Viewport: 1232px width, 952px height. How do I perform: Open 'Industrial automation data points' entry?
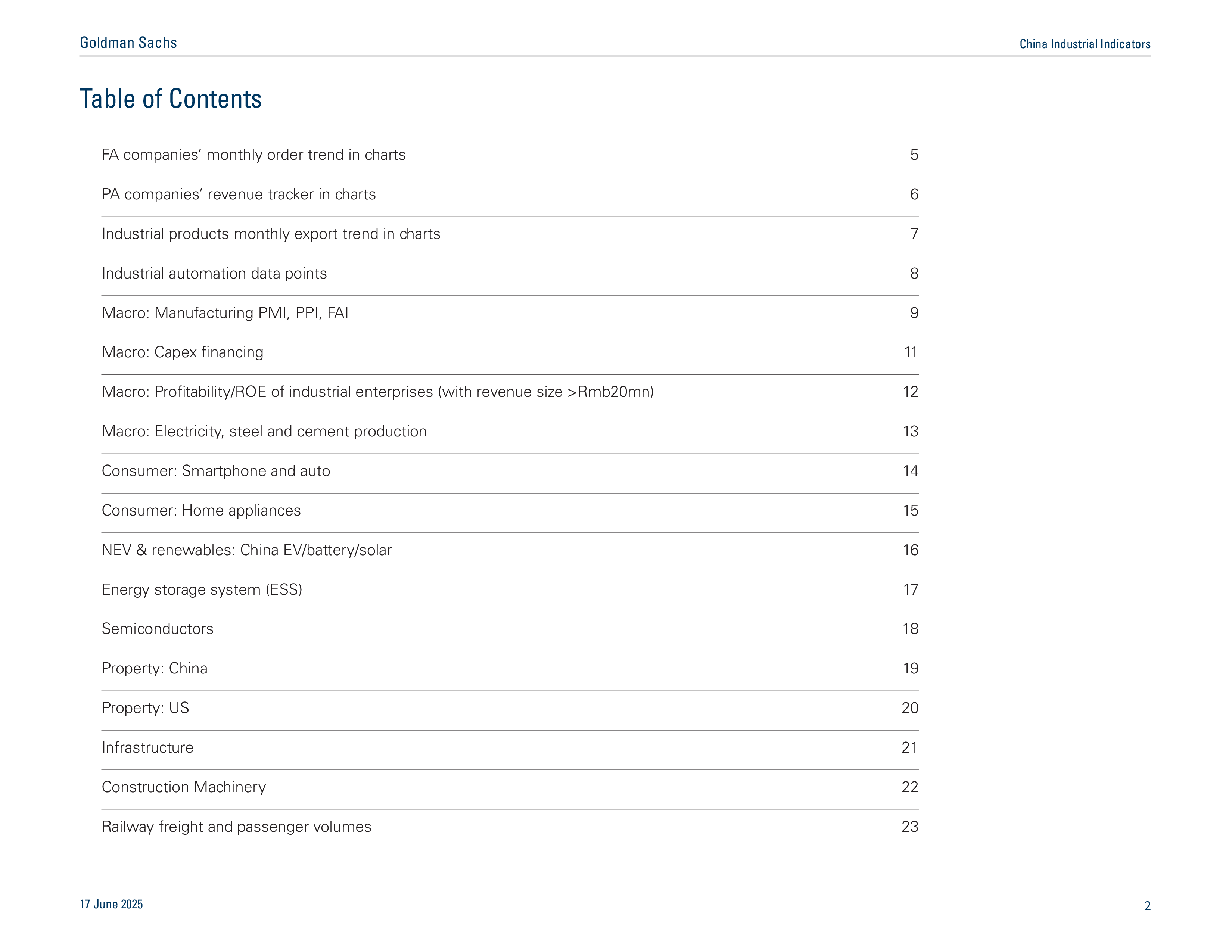[x=214, y=273]
